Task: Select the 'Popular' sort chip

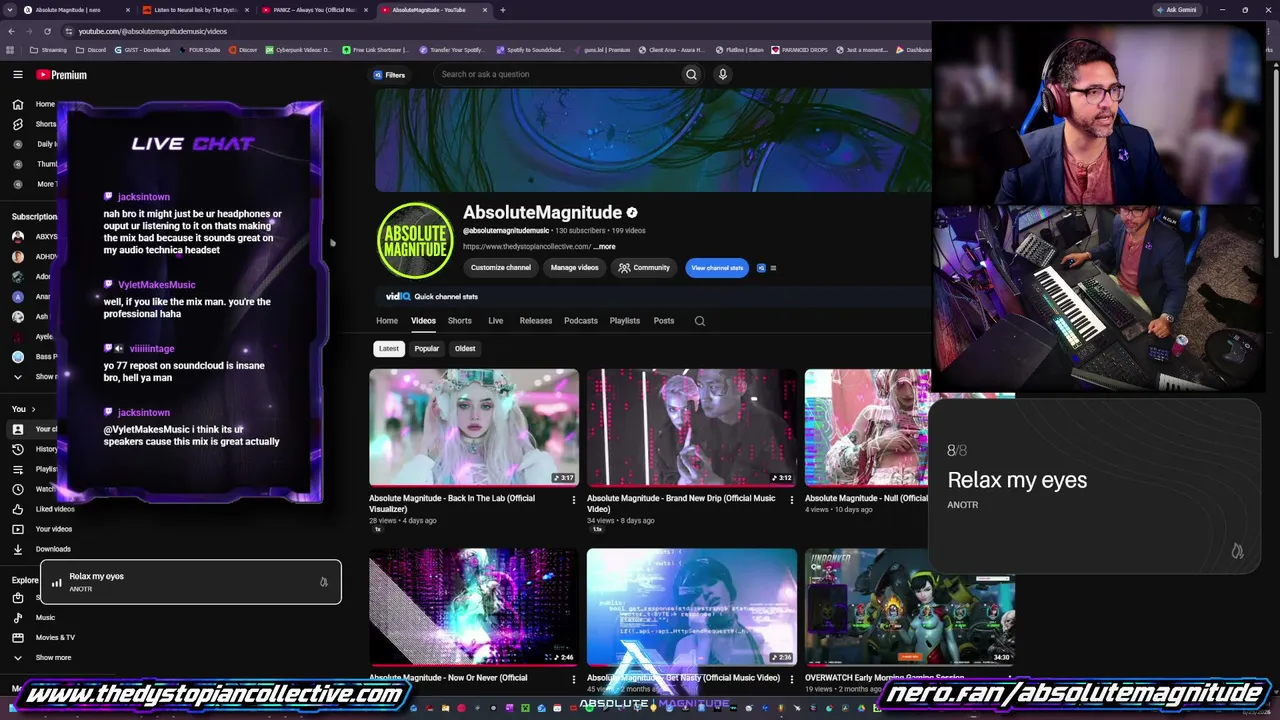Action: tap(427, 349)
